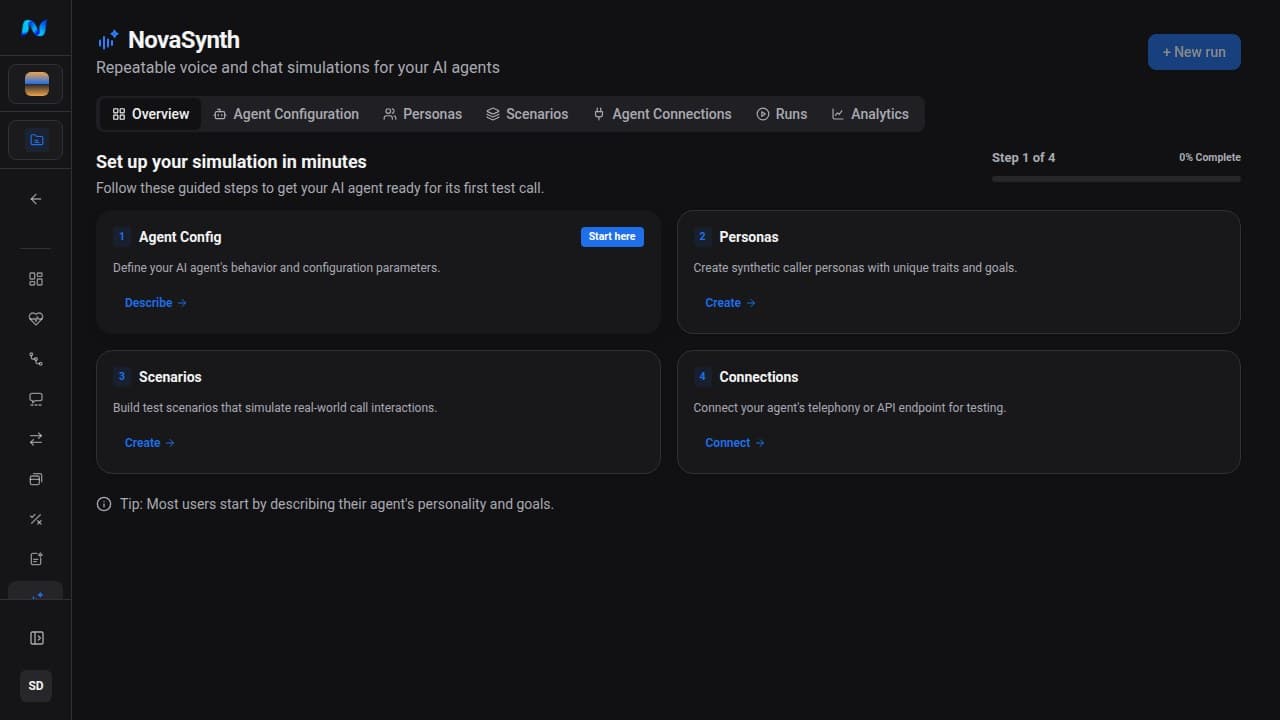Screen dimensions: 1280x720
Task: Open the orange workspace avatar switcher
Action: (x=36, y=84)
